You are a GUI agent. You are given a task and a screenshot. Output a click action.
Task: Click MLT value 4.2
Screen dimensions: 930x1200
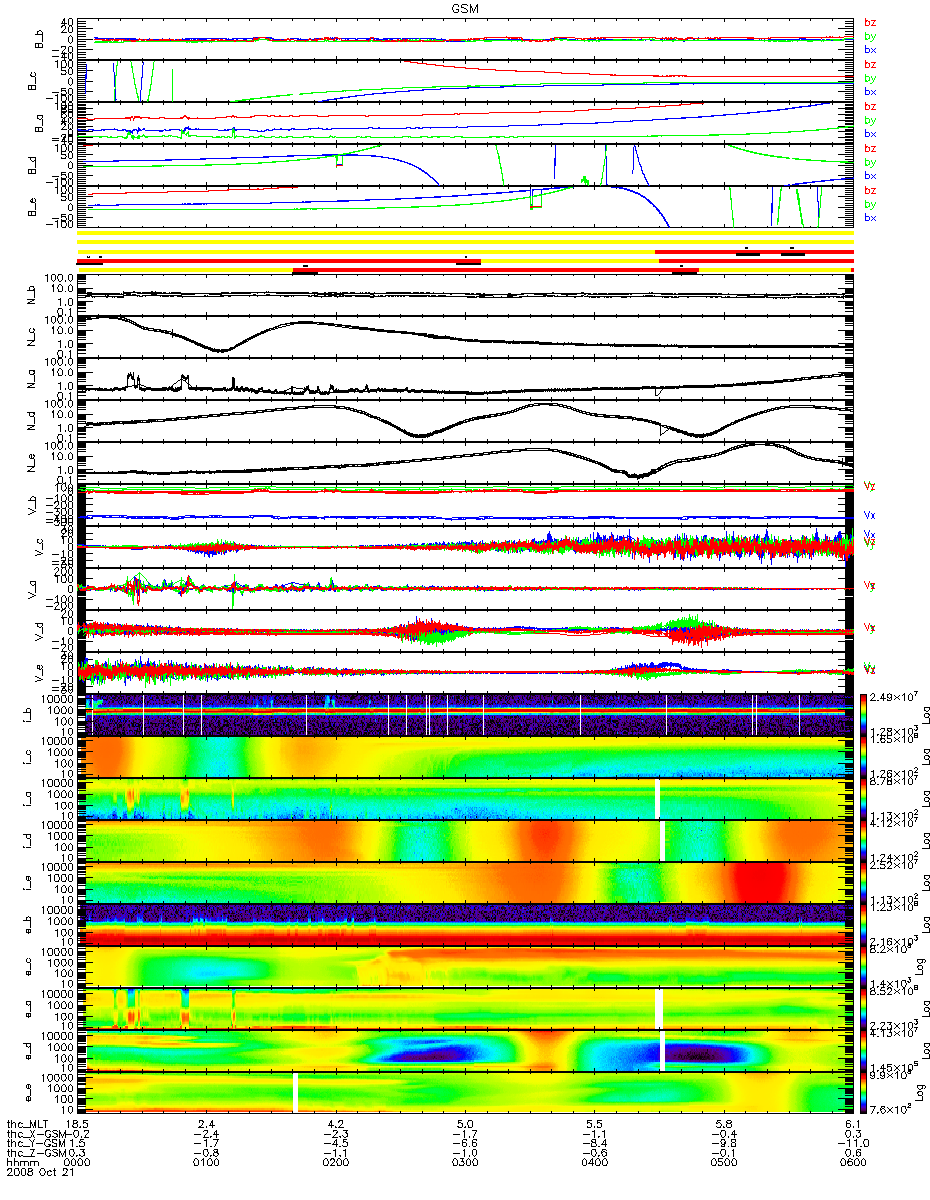[336, 1125]
